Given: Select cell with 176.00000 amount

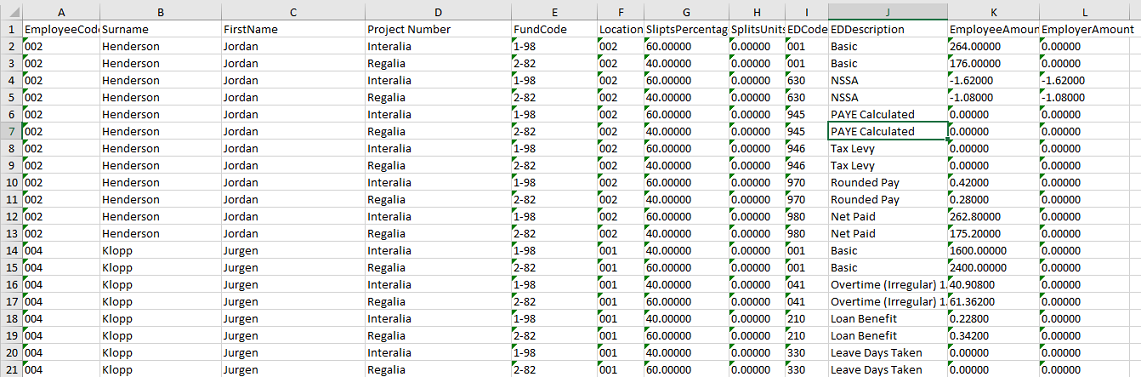Looking at the screenshot, I should [993, 63].
